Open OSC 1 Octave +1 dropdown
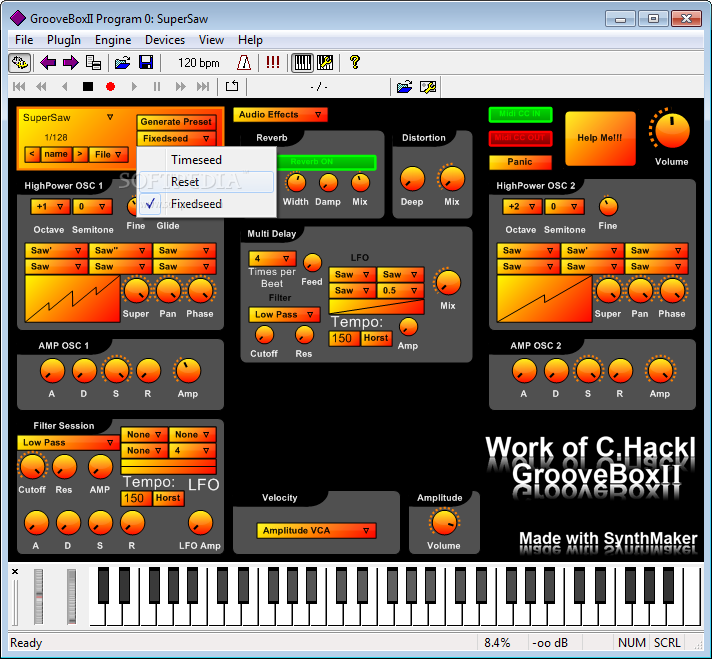The width and height of the screenshot is (712, 659). 50,207
